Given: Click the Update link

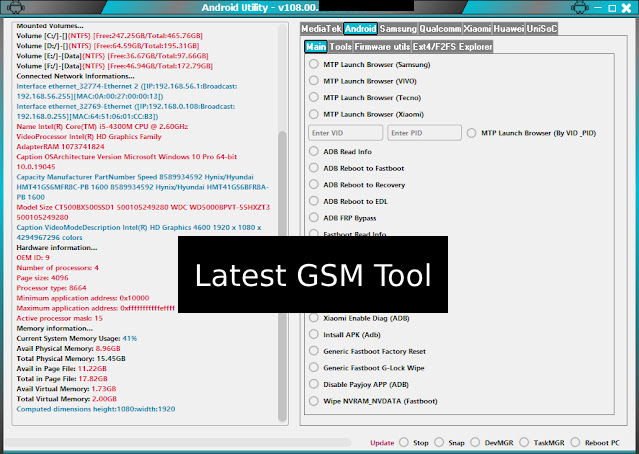Looking at the screenshot, I should coord(382,443).
